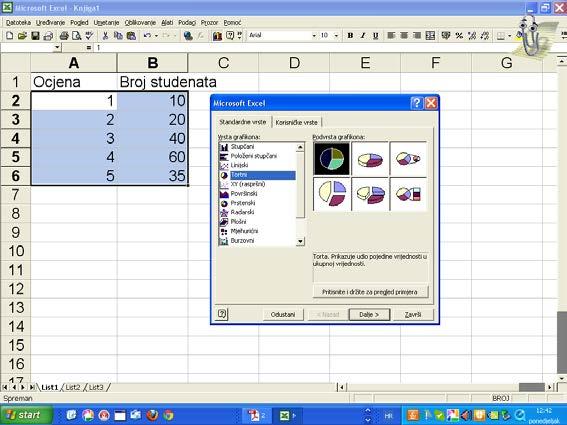
Task: Click the Print icon in toolbar
Action: 64,35
